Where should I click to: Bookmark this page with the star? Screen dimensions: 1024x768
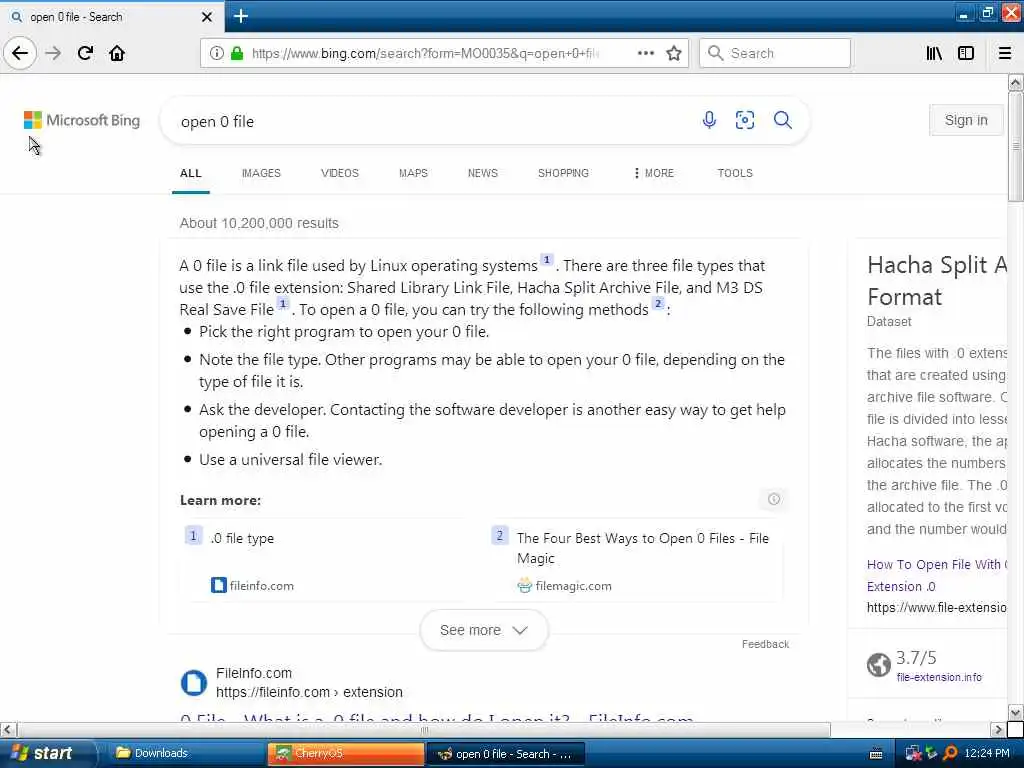click(x=674, y=53)
